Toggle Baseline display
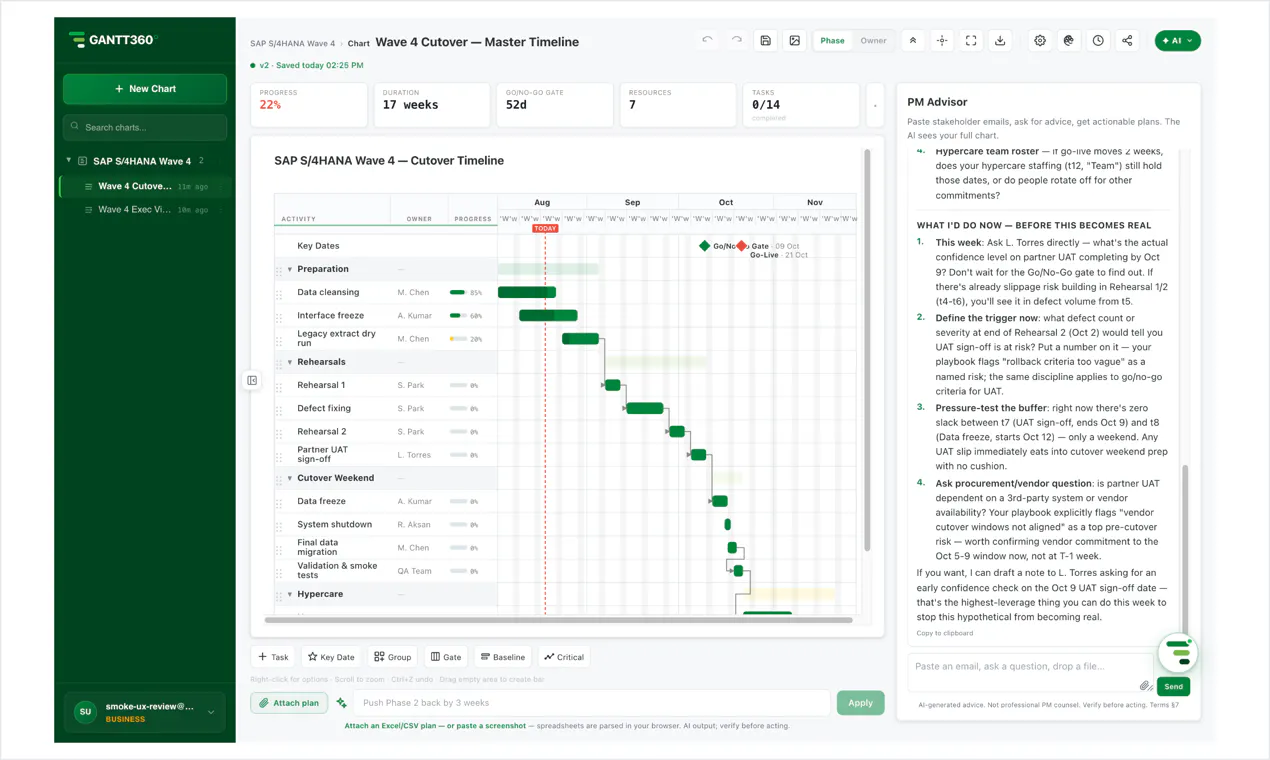The image size is (1270, 760). (503, 657)
